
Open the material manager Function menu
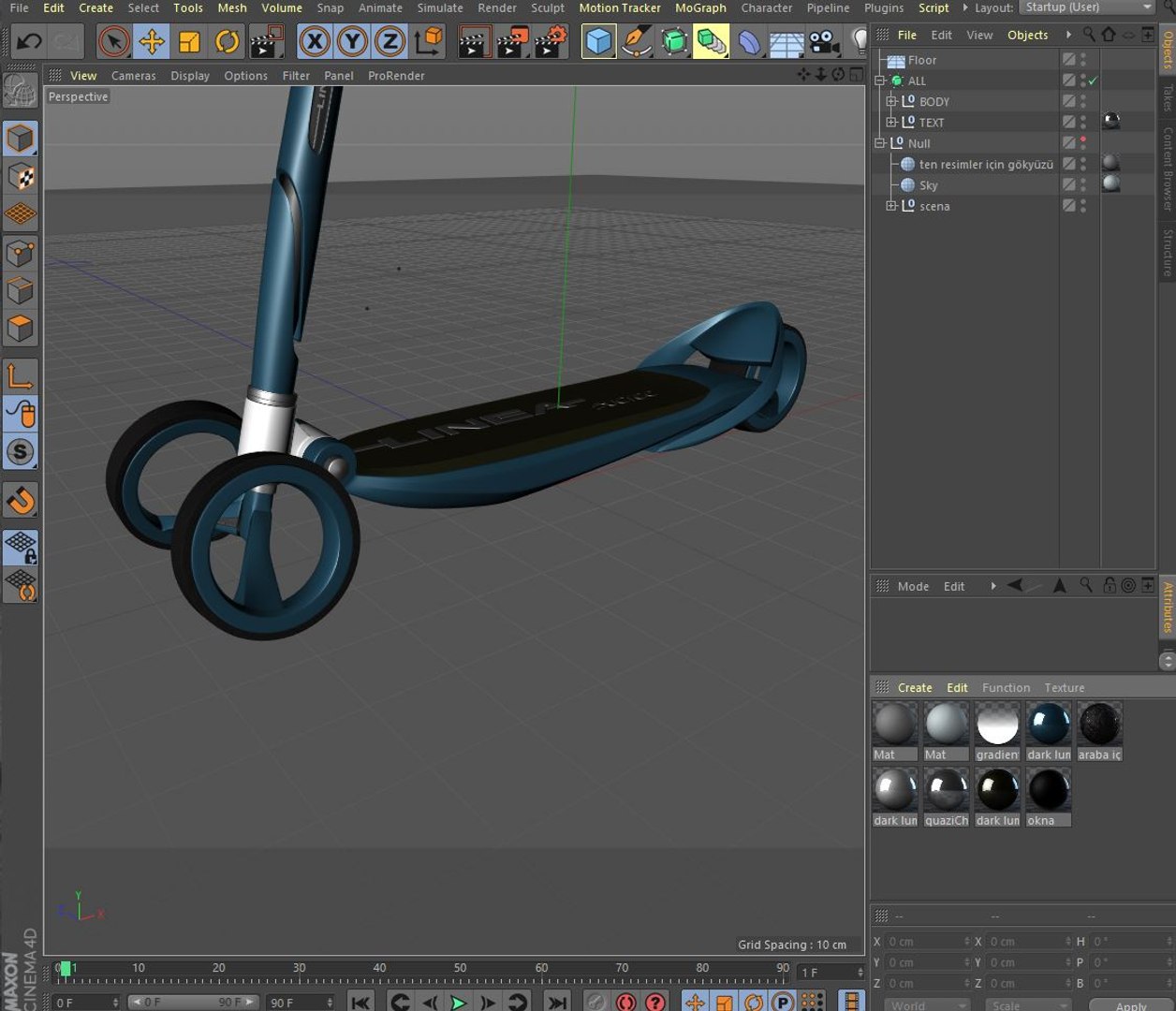[1006, 687]
